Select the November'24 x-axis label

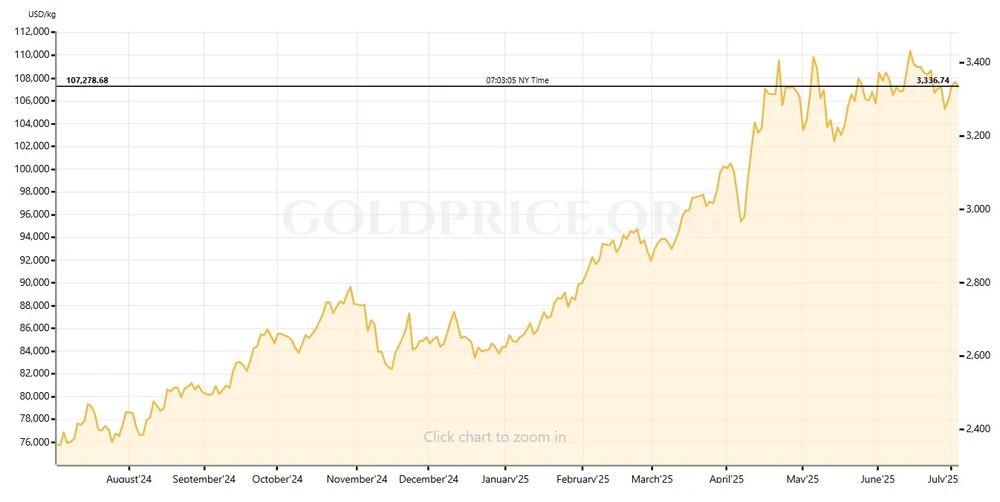pos(356,479)
